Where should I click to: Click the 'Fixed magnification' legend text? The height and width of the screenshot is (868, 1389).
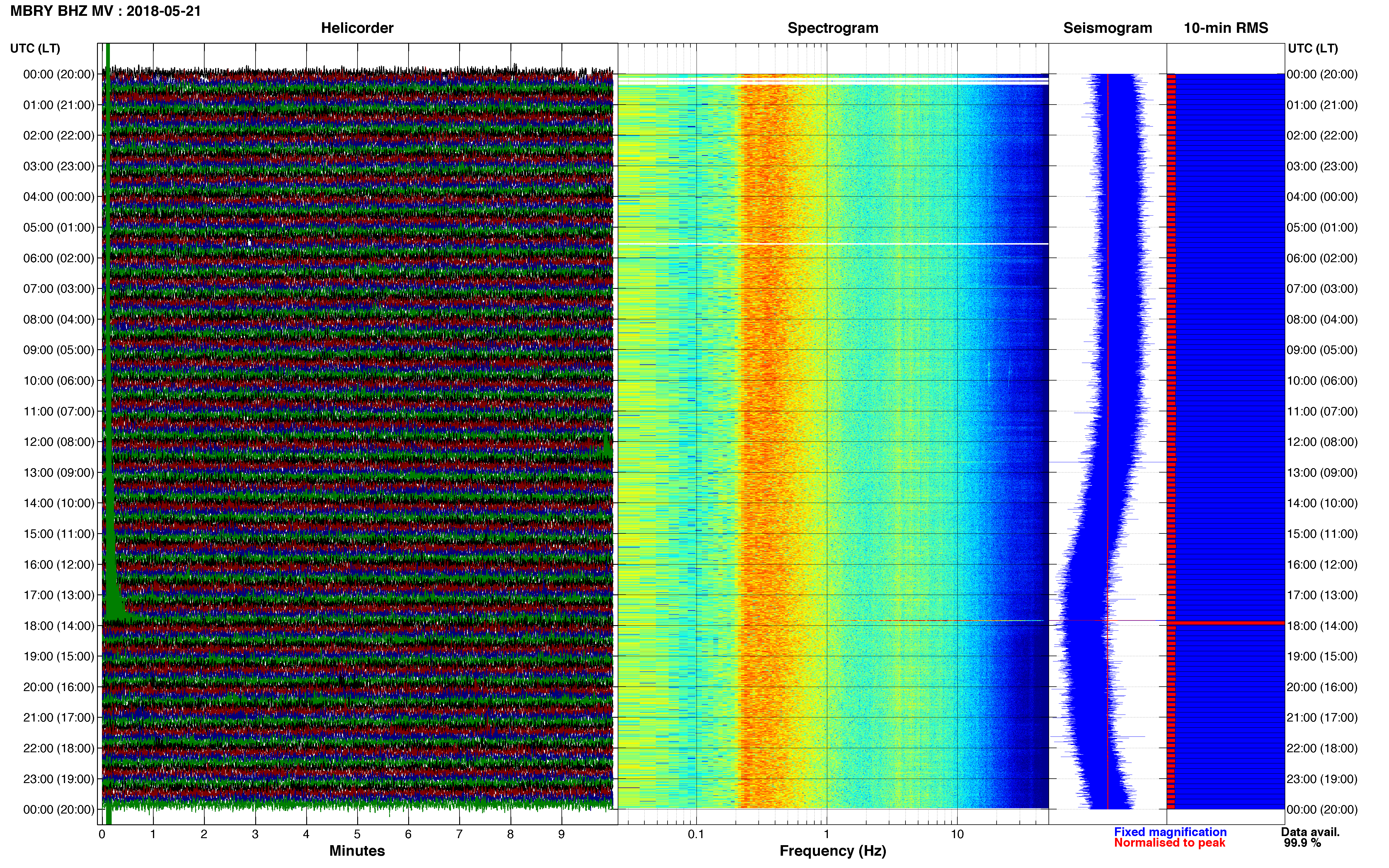pyautogui.click(x=1170, y=832)
